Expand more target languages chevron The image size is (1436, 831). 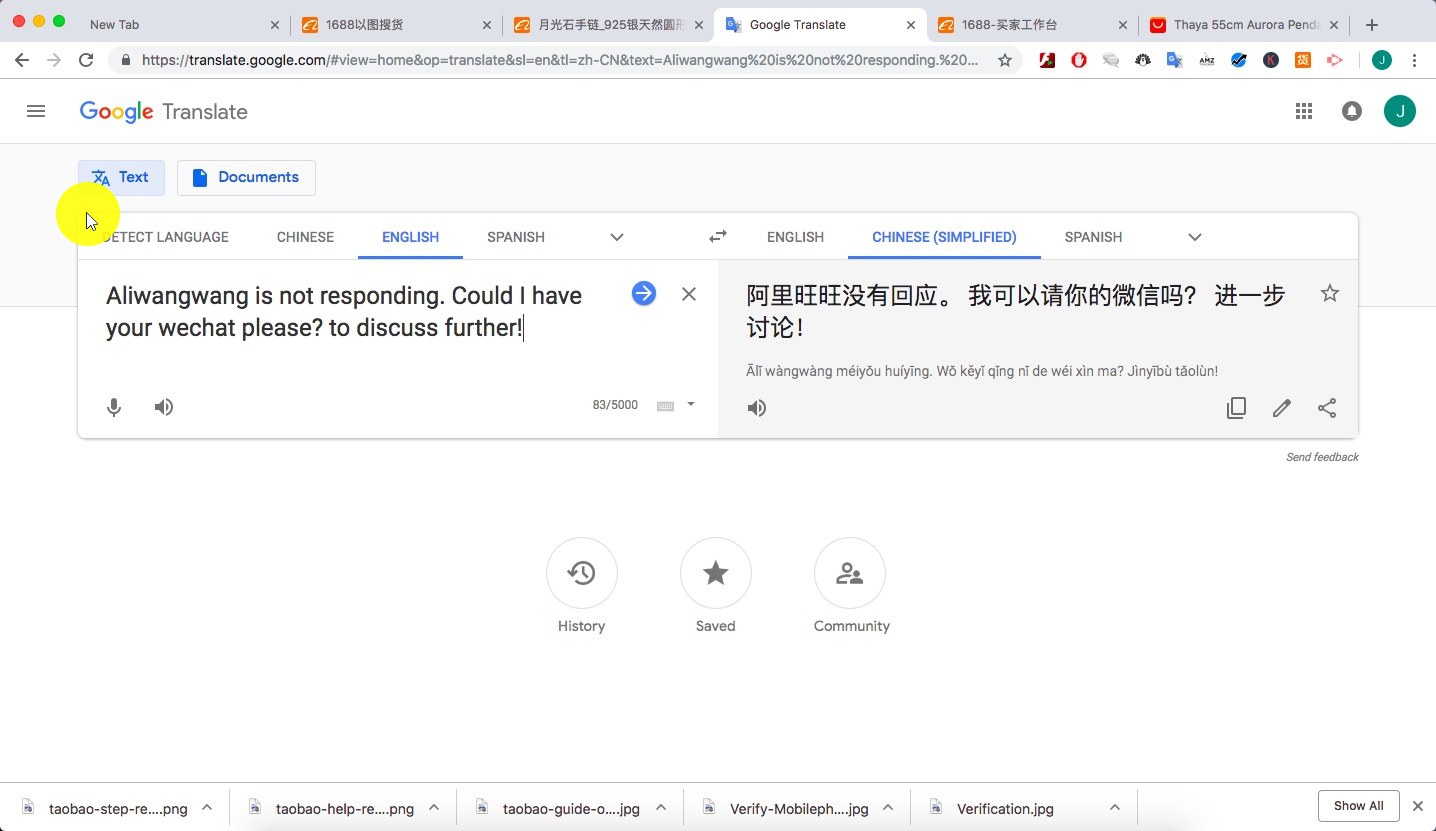(1195, 237)
